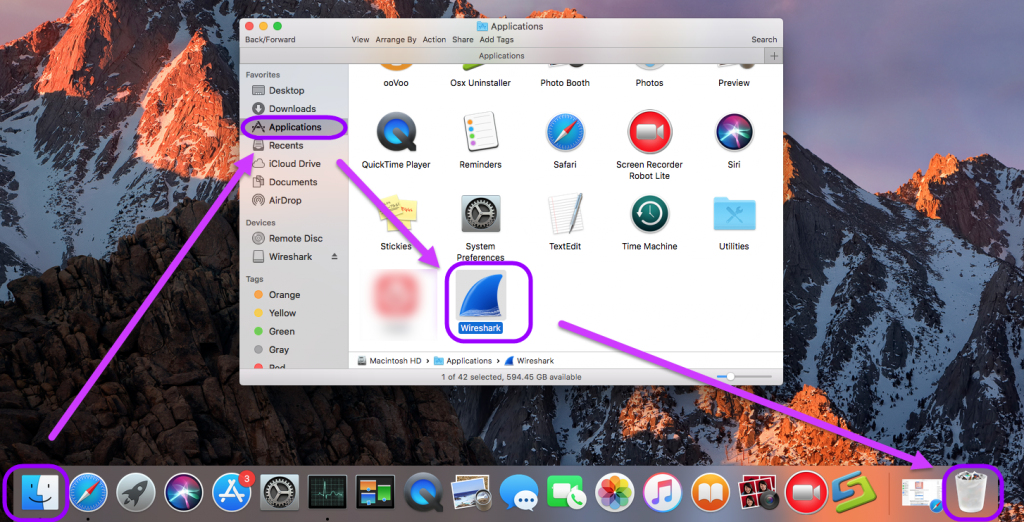Screen dimensions: 1024x522
Task: Open the TextEdit app icon
Action: pyautogui.click(x=565, y=214)
